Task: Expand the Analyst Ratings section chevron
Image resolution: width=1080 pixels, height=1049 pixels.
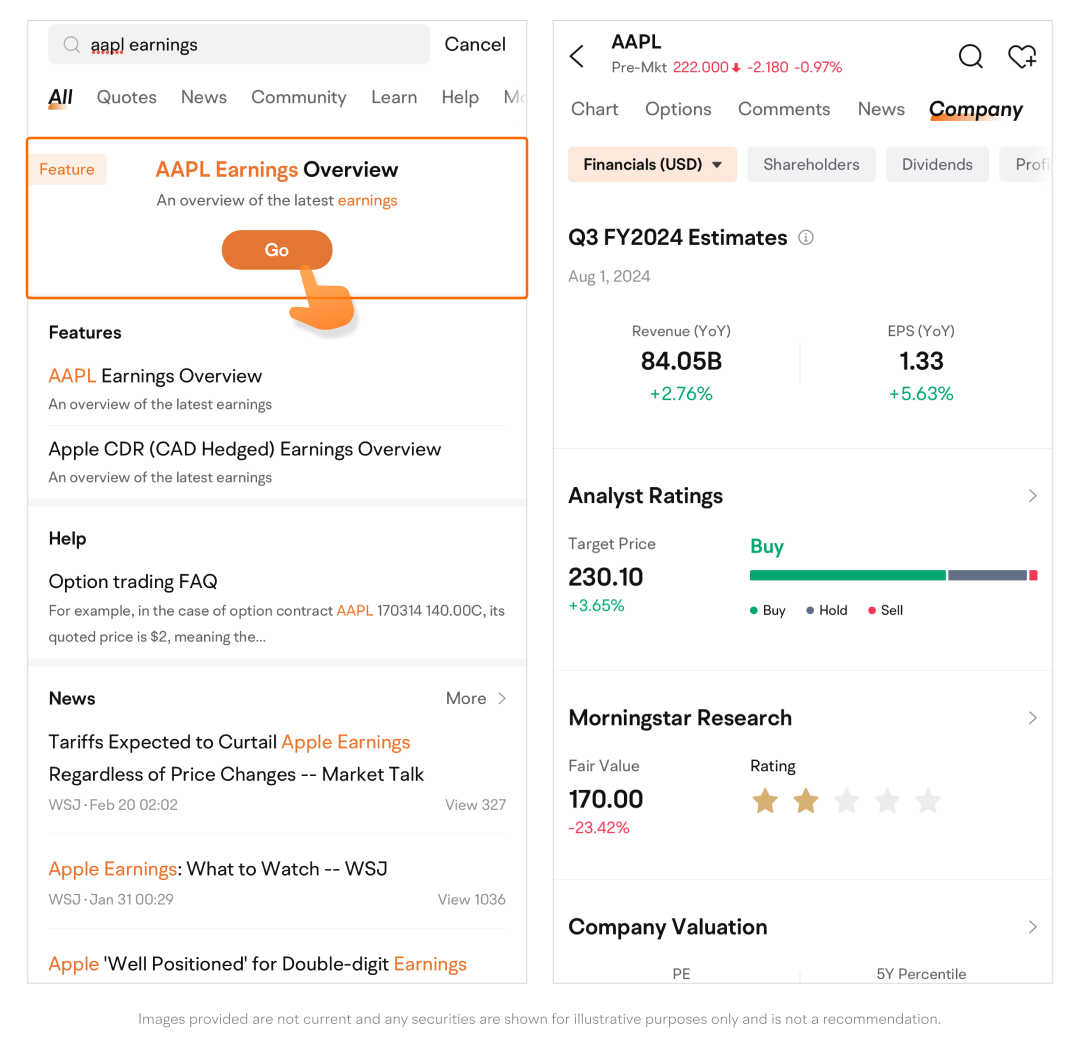Action: click(1032, 496)
